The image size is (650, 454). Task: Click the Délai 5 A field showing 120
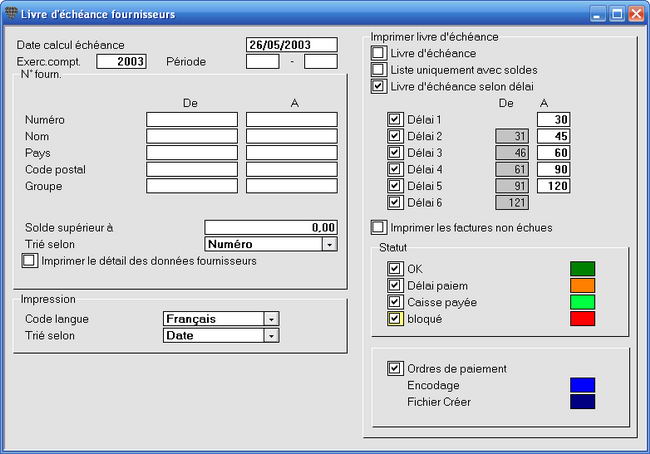pos(553,186)
